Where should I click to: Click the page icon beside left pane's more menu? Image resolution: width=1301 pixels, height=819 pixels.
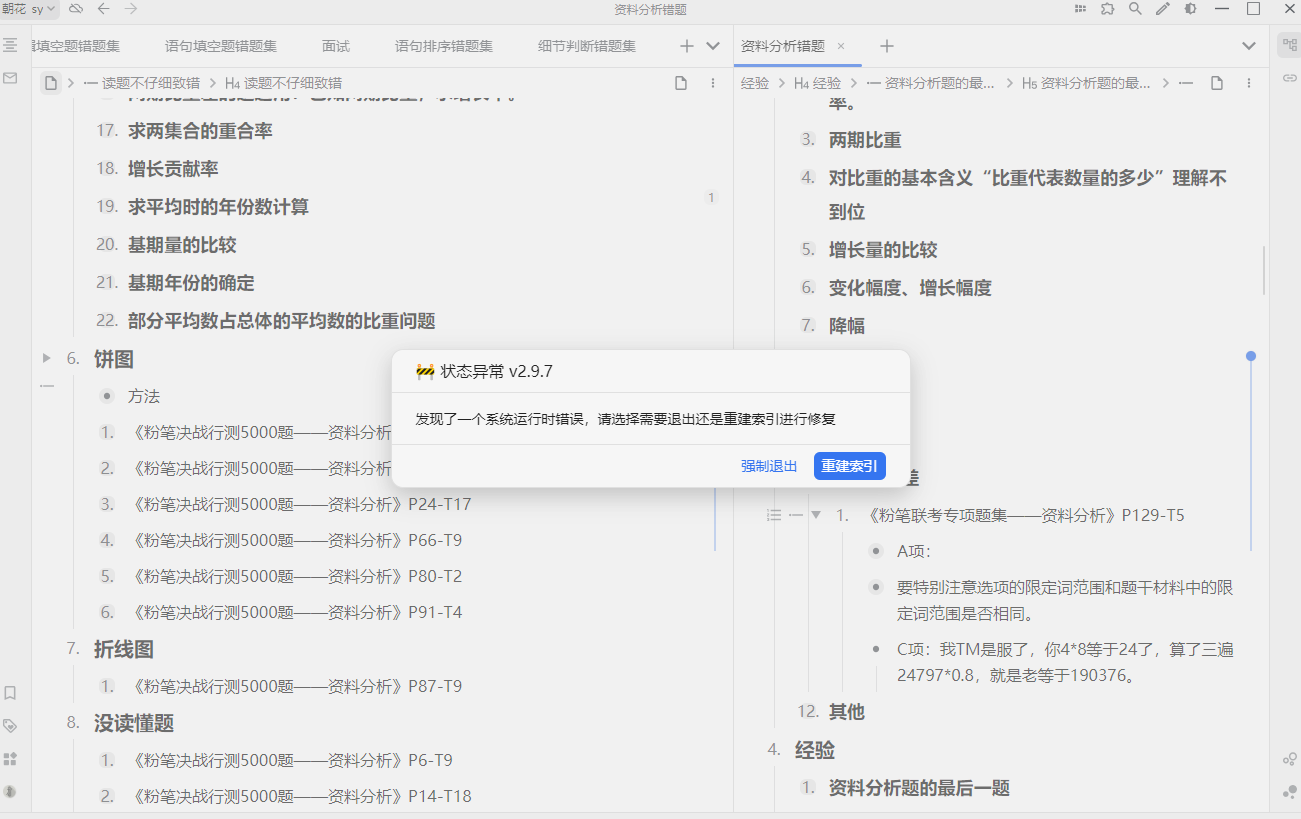[x=681, y=83]
